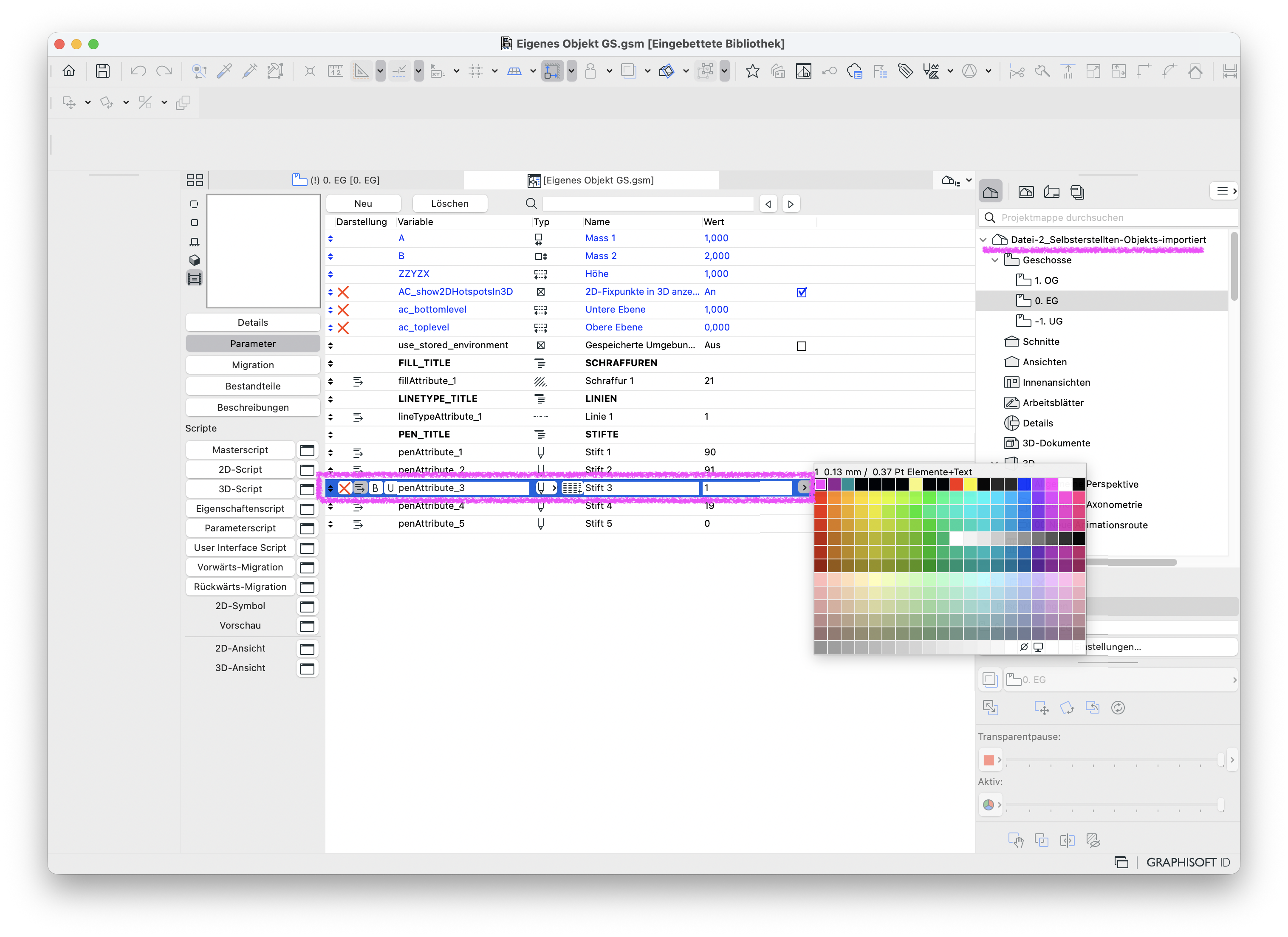Image resolution: width=1288 pixels, height=937 pixels.
Task: Open the User Interface Script button
Action: (240, 548)
